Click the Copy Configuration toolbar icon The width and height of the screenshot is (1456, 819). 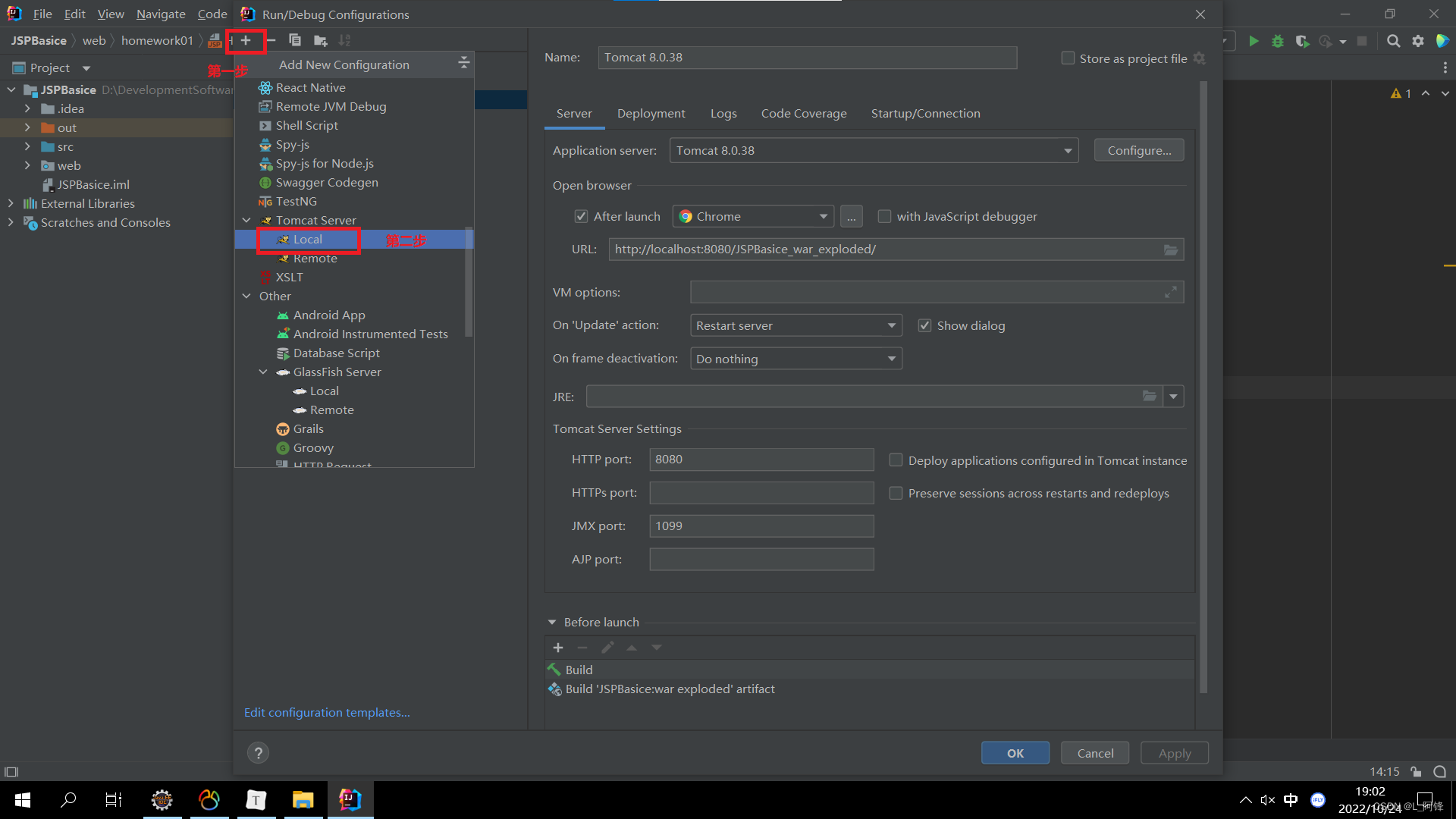point(295,40)
